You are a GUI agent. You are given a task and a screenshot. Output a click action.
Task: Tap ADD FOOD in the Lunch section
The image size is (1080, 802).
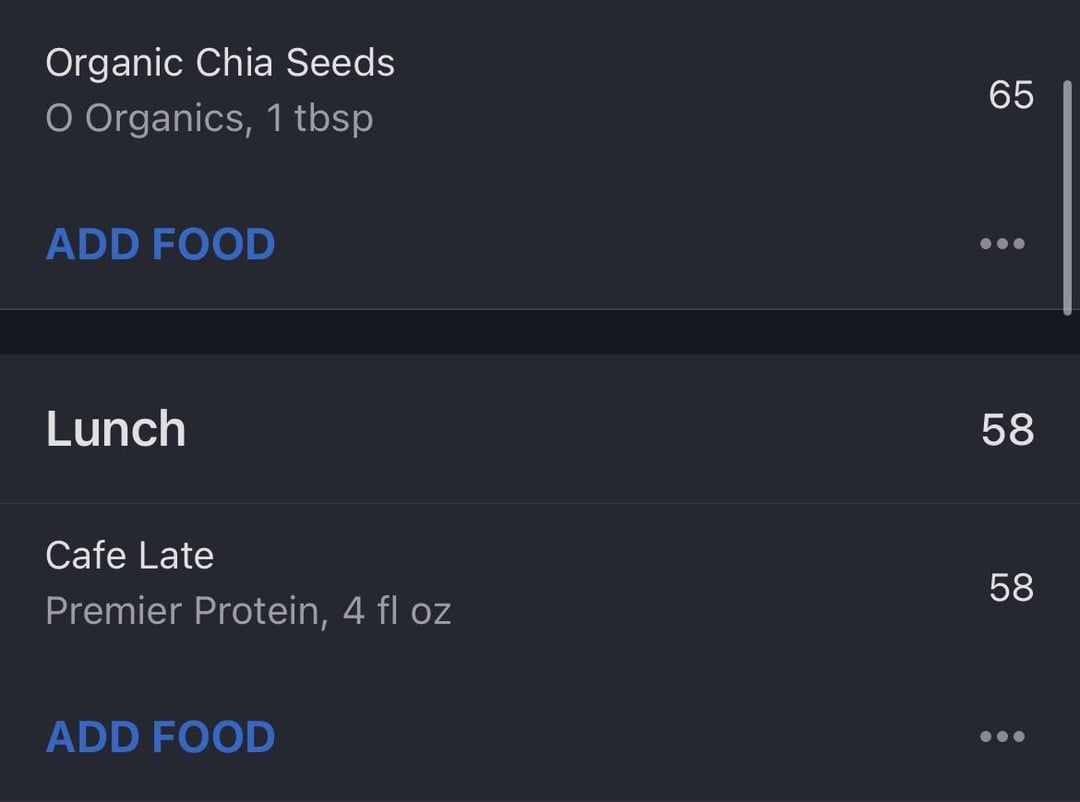coord(160,737)
